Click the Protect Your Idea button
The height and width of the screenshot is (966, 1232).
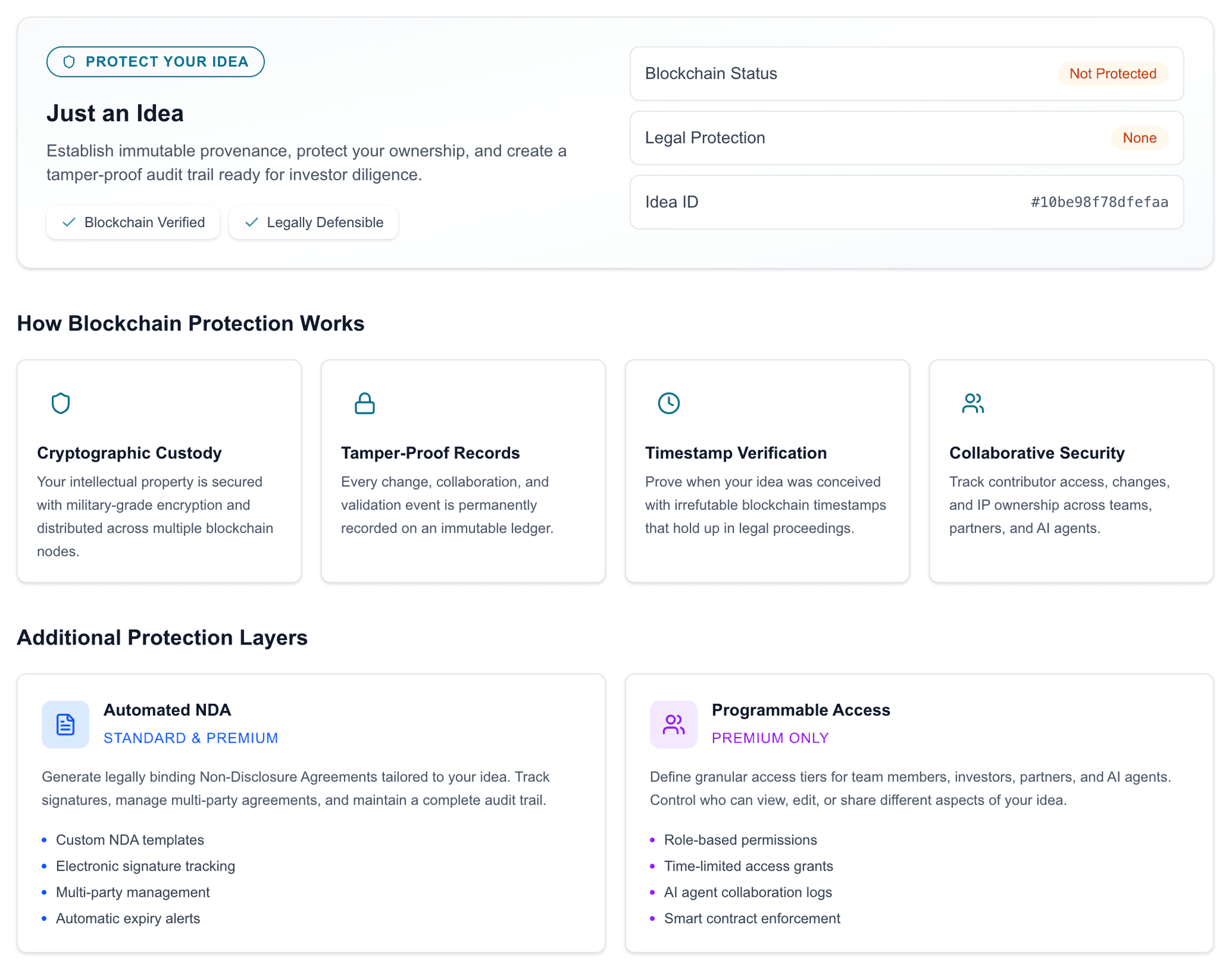pyautogui.click(x=155, y=62)
